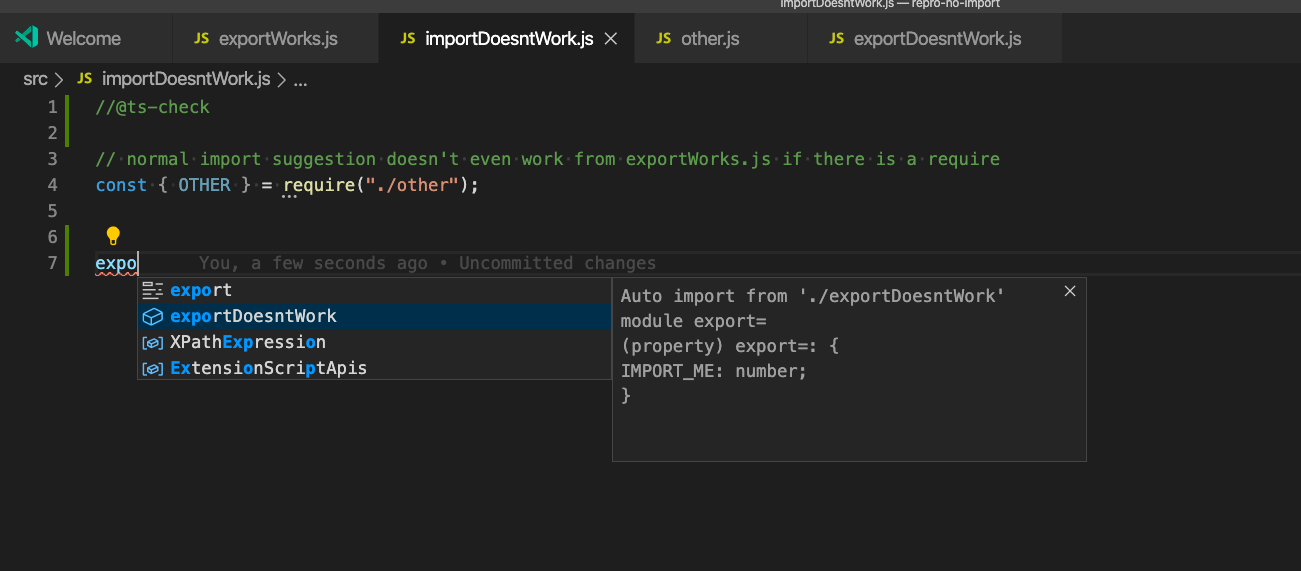1301x571 pixels.
Task: Click the 'normal import suggestion' comment line
Action: [x=548, y=159]
